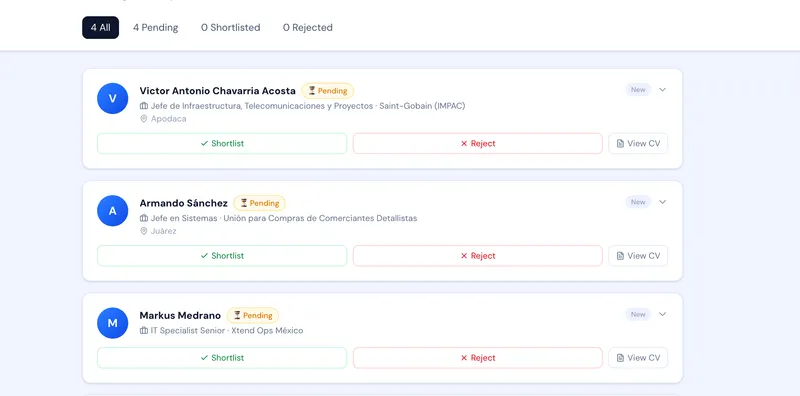This screenshot has height=396, width=800.
Task: View CV of Armando Sánchez
Action: coord(638,256)
